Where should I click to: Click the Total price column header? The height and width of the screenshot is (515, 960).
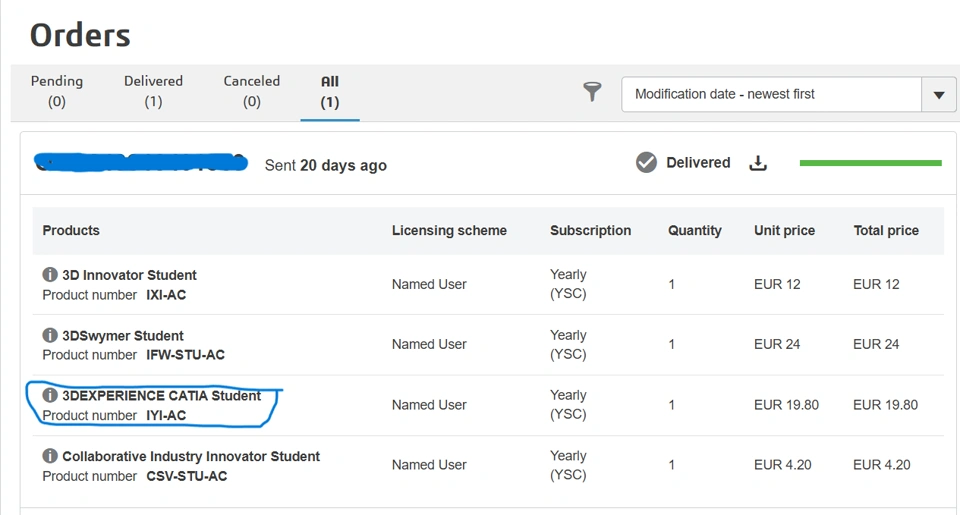coord(885,230)
